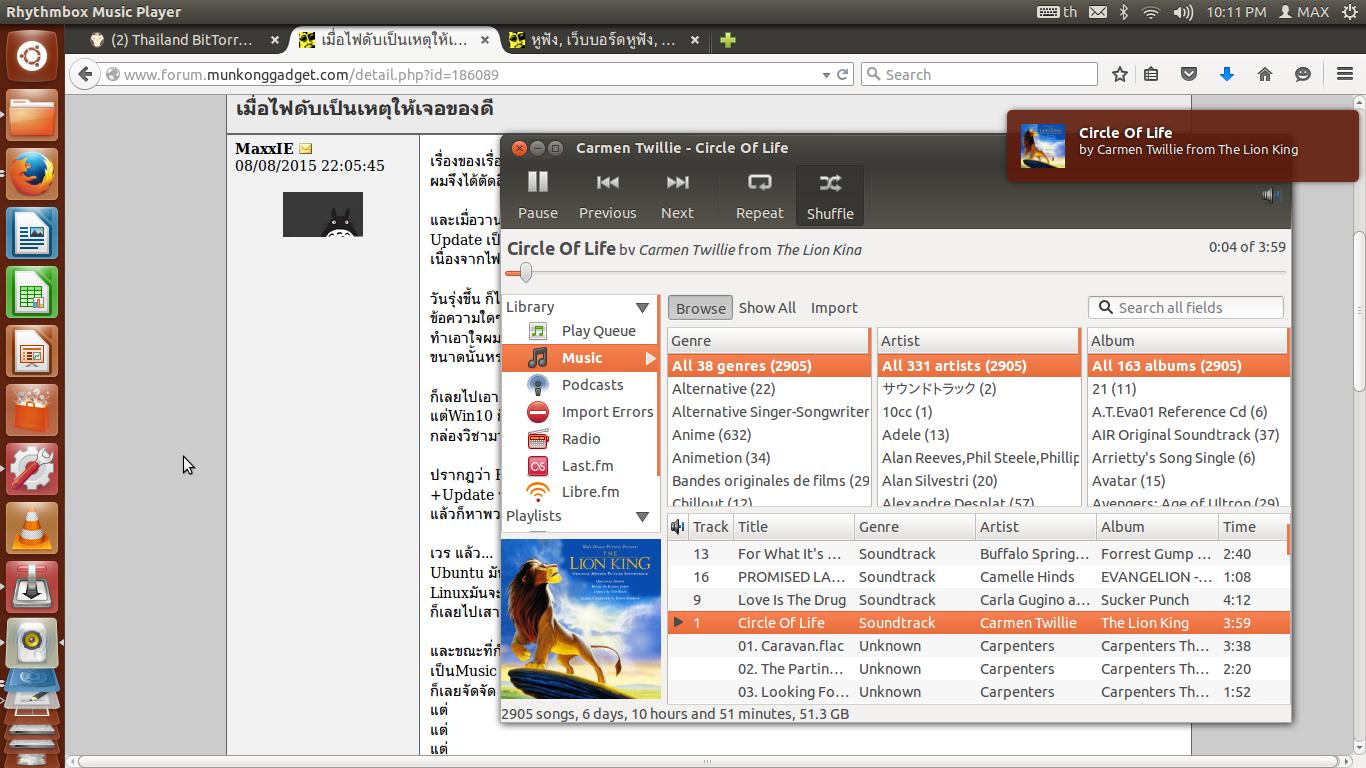Screen dimensions: 1366x768
Task: Sort tracks by Track column
Action: point(711,527)
